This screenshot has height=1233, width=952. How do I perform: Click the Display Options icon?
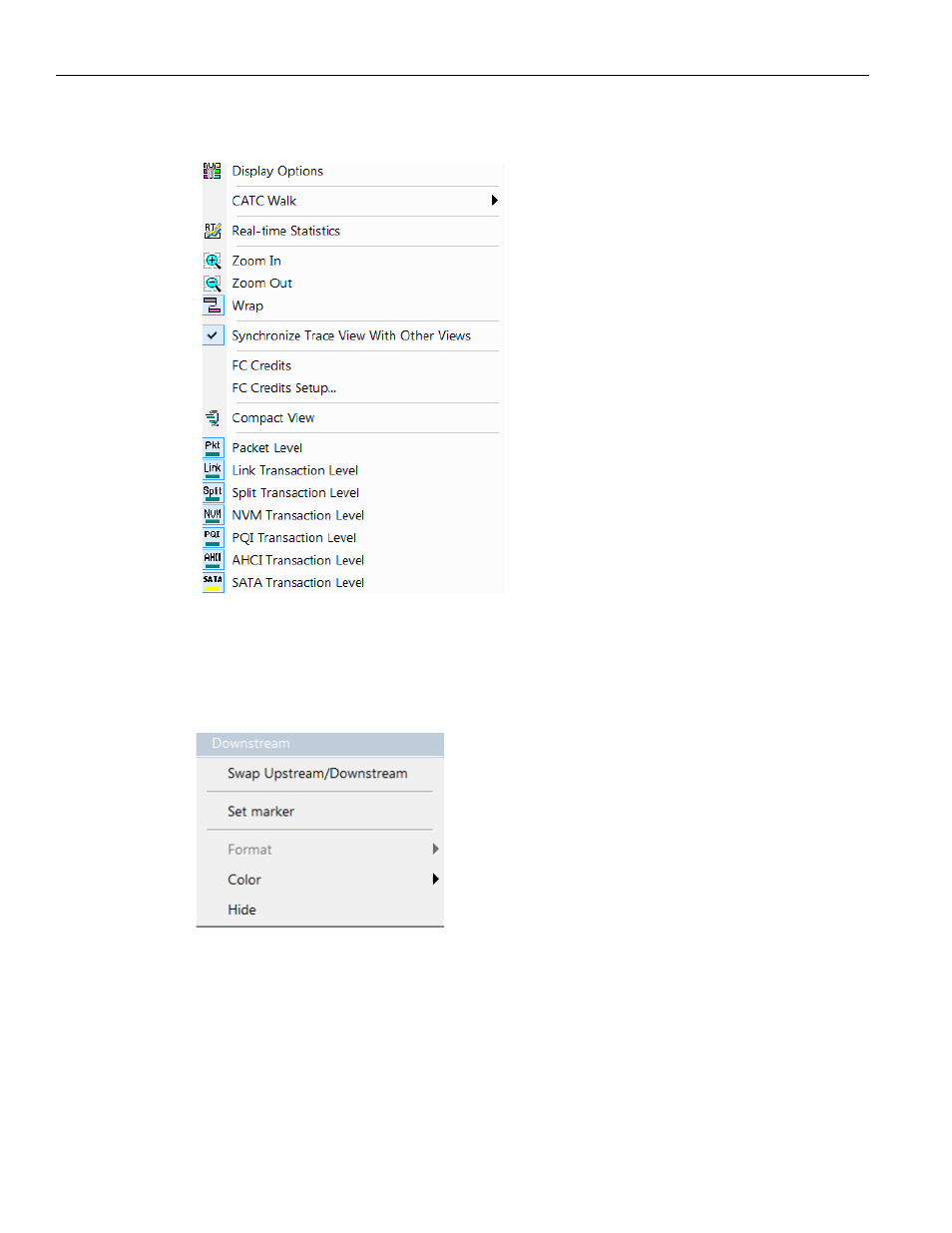click(x=213, y=171)
